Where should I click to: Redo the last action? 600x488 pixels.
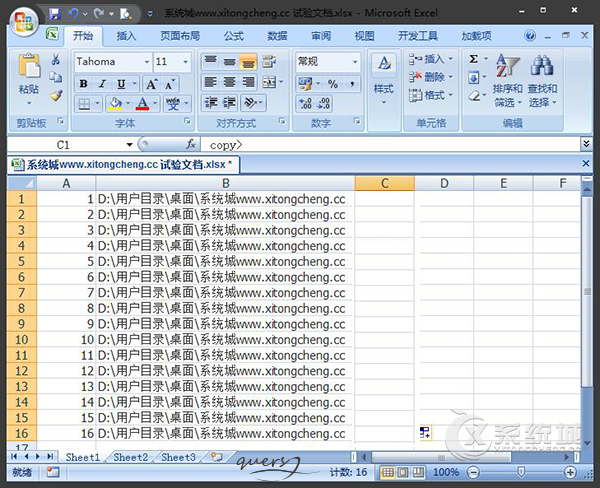(x=99, y=14)
